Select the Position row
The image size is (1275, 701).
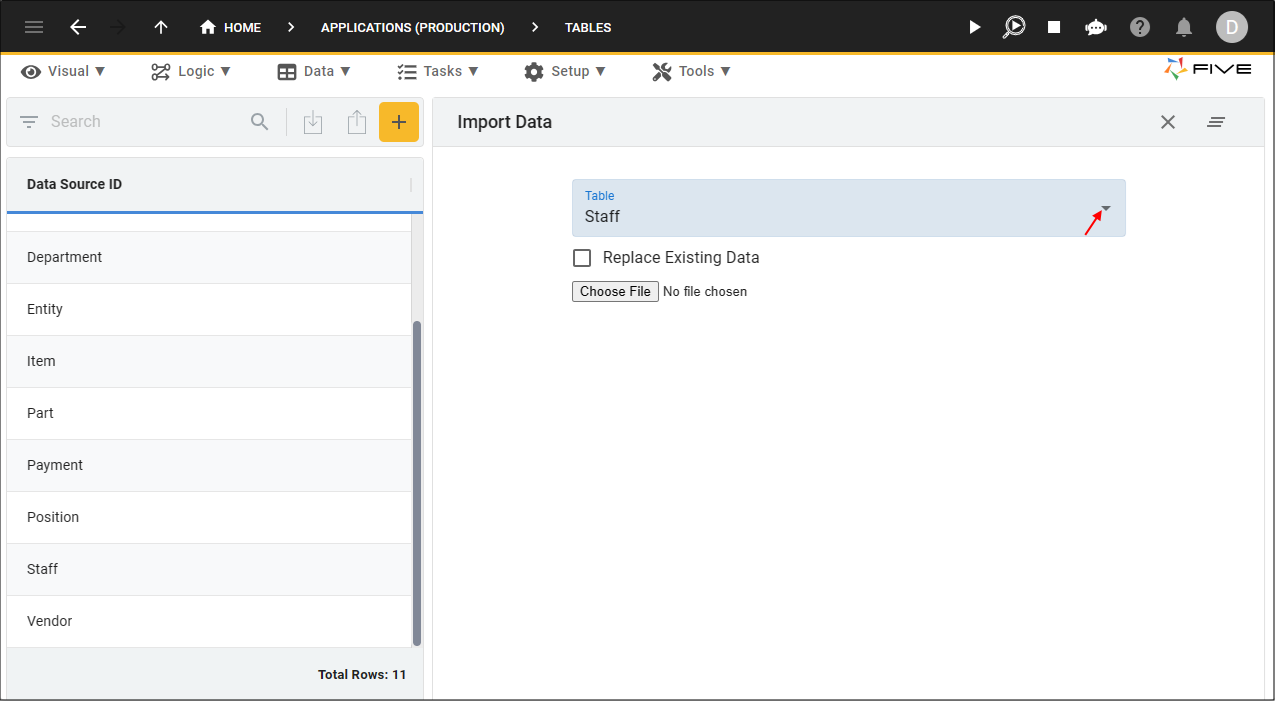pos(209,518)
